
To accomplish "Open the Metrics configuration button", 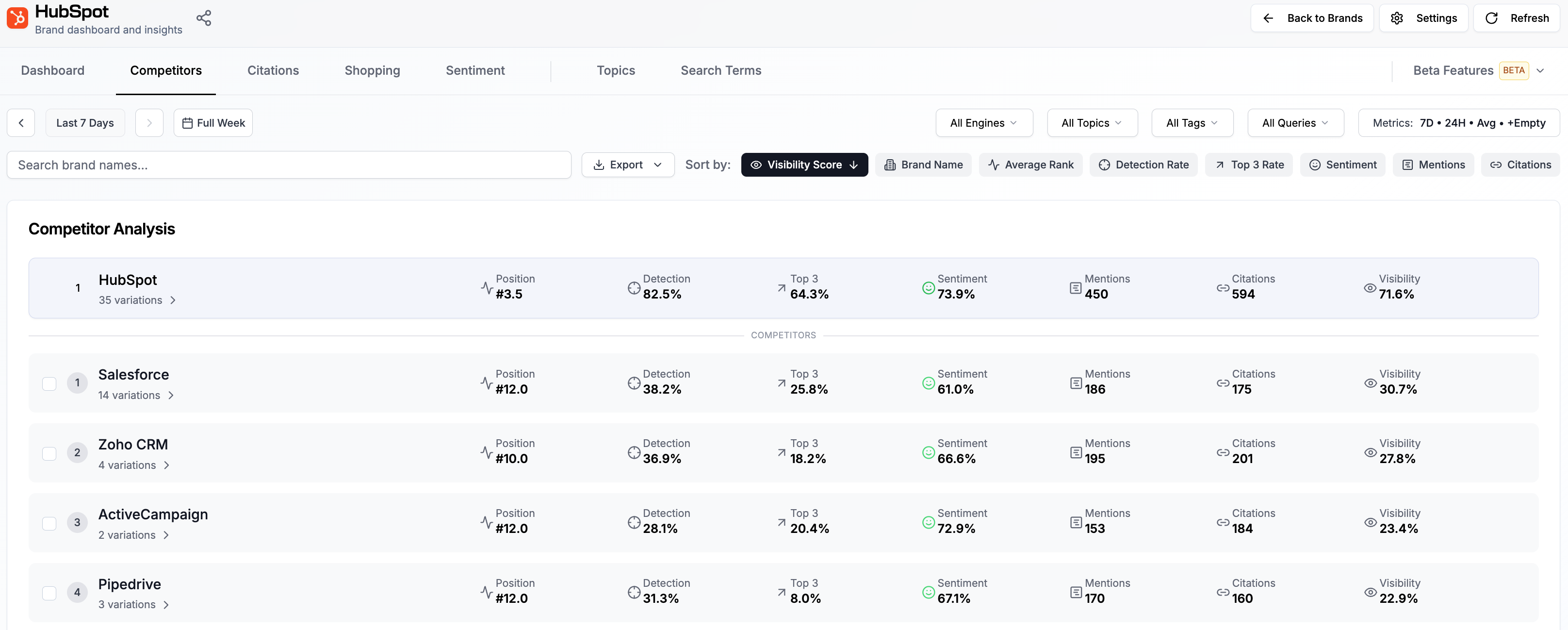I will [x=1459, y=123].
